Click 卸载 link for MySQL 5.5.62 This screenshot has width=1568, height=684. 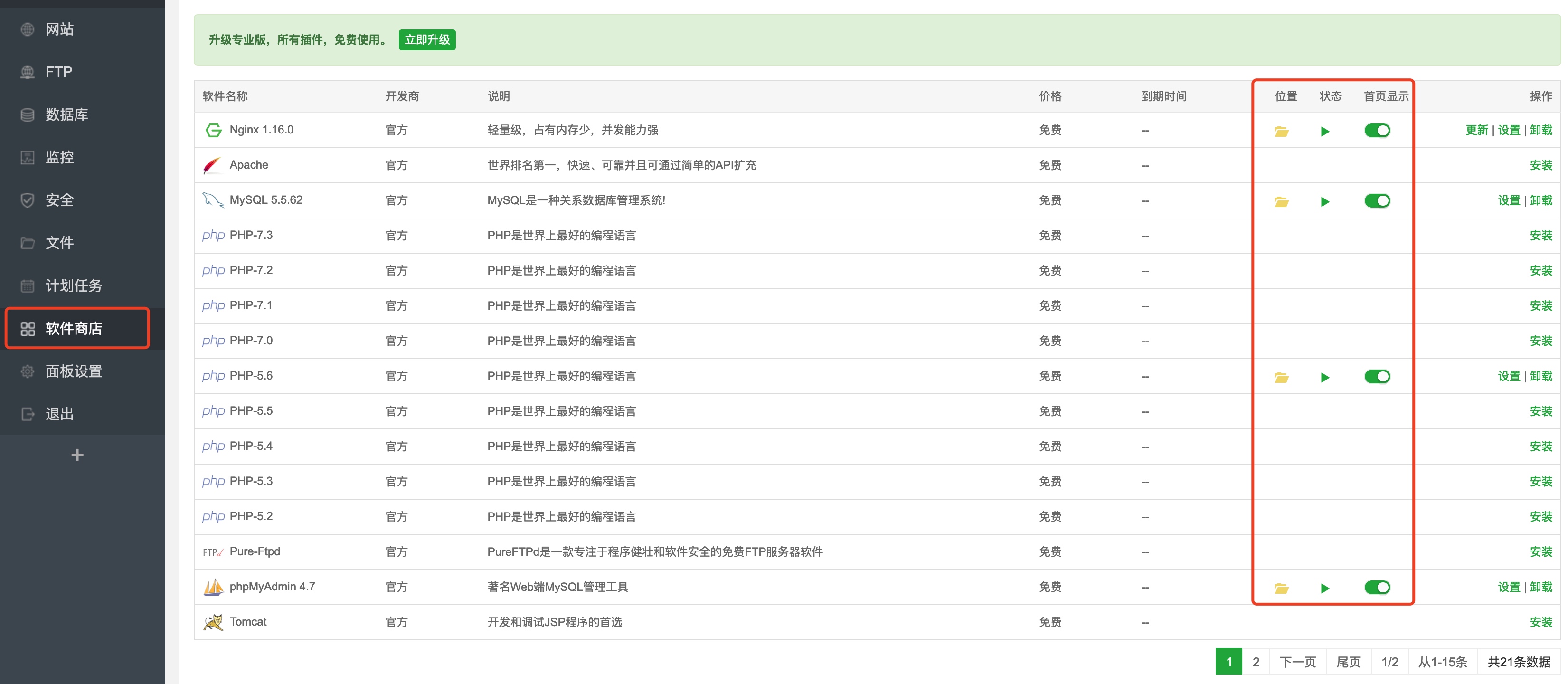1541,200
